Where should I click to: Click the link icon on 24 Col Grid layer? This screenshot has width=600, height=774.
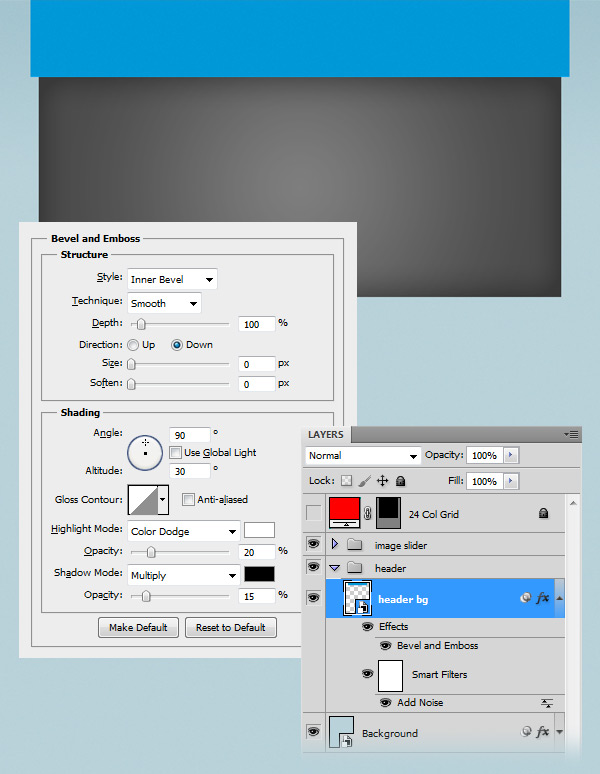[x=368, y=513]
